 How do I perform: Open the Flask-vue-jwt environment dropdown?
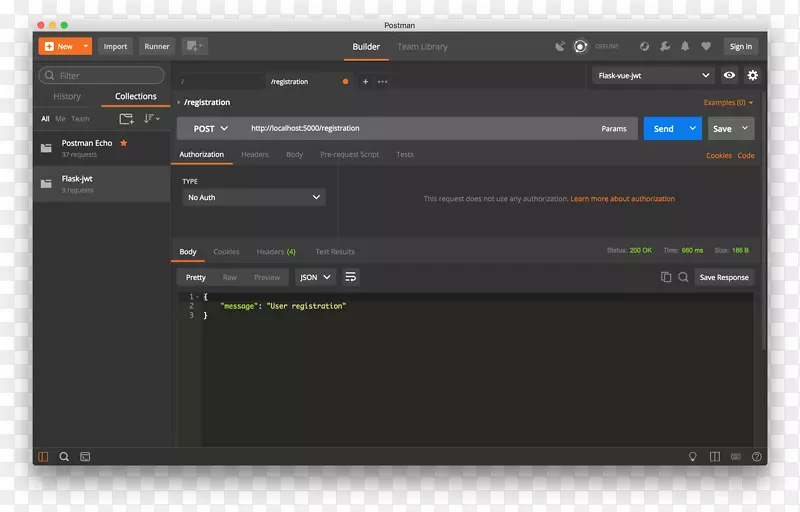(x=653, y=75)
